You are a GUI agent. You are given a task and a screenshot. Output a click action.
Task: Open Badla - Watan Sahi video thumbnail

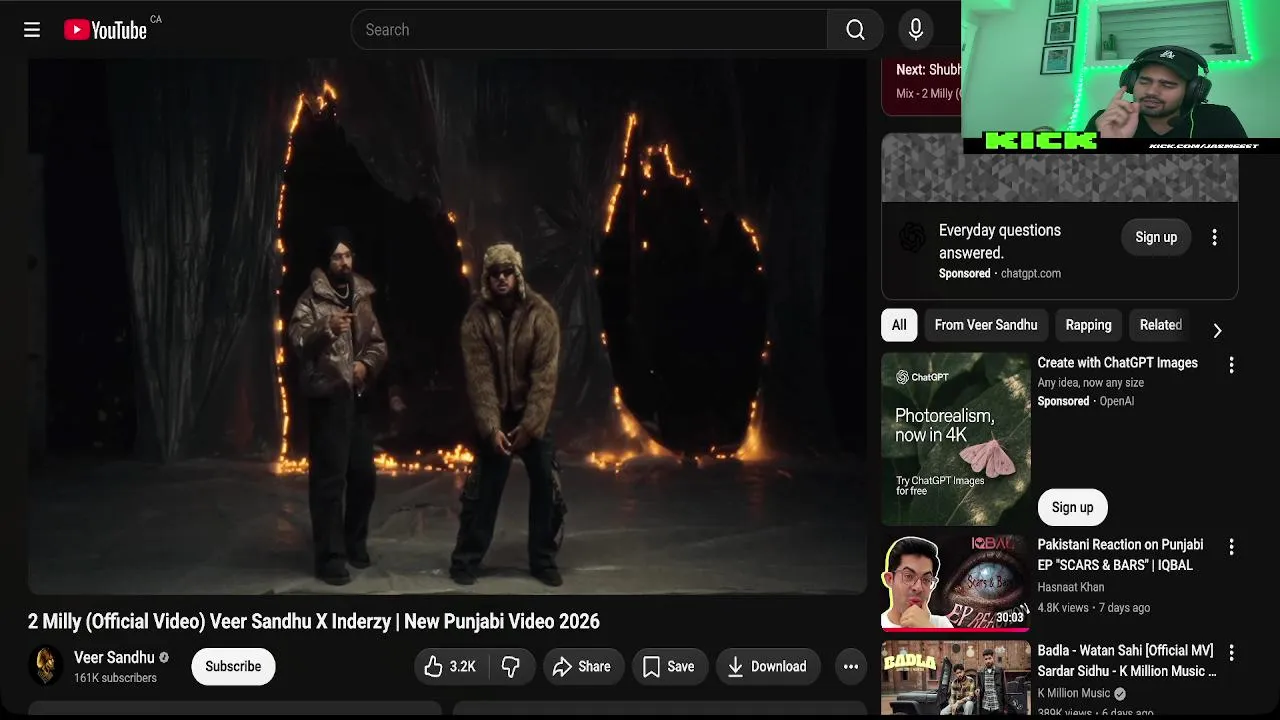click(x=956, y=677)
